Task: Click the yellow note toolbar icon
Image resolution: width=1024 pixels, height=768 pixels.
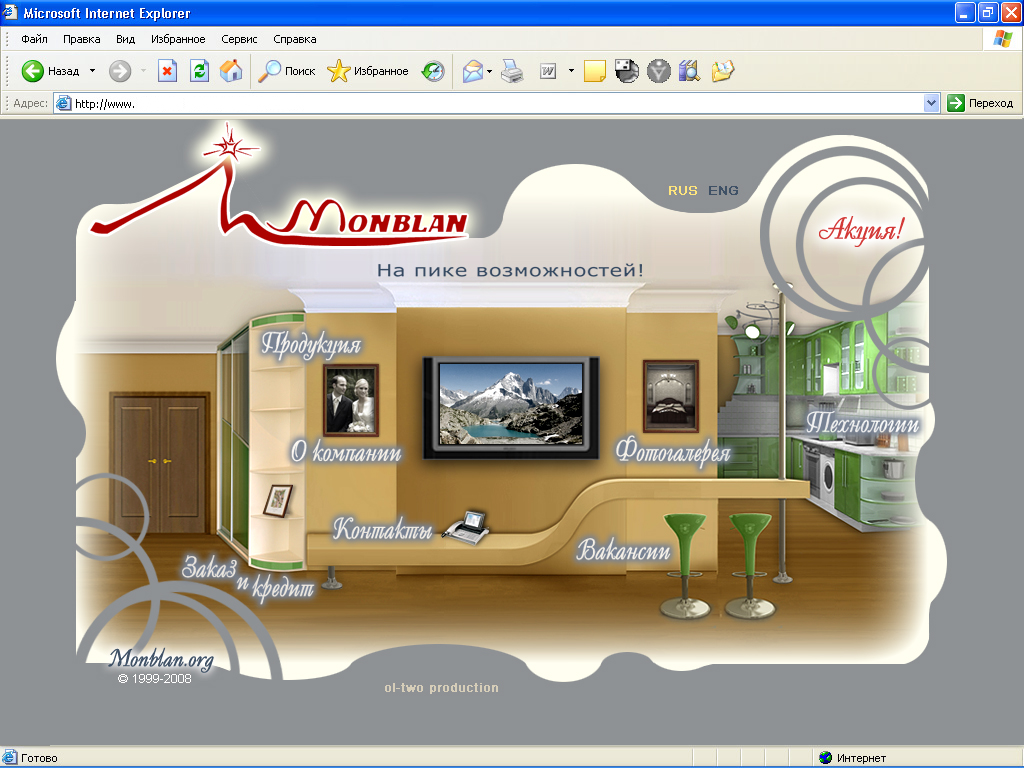Action: coord(594,71)
